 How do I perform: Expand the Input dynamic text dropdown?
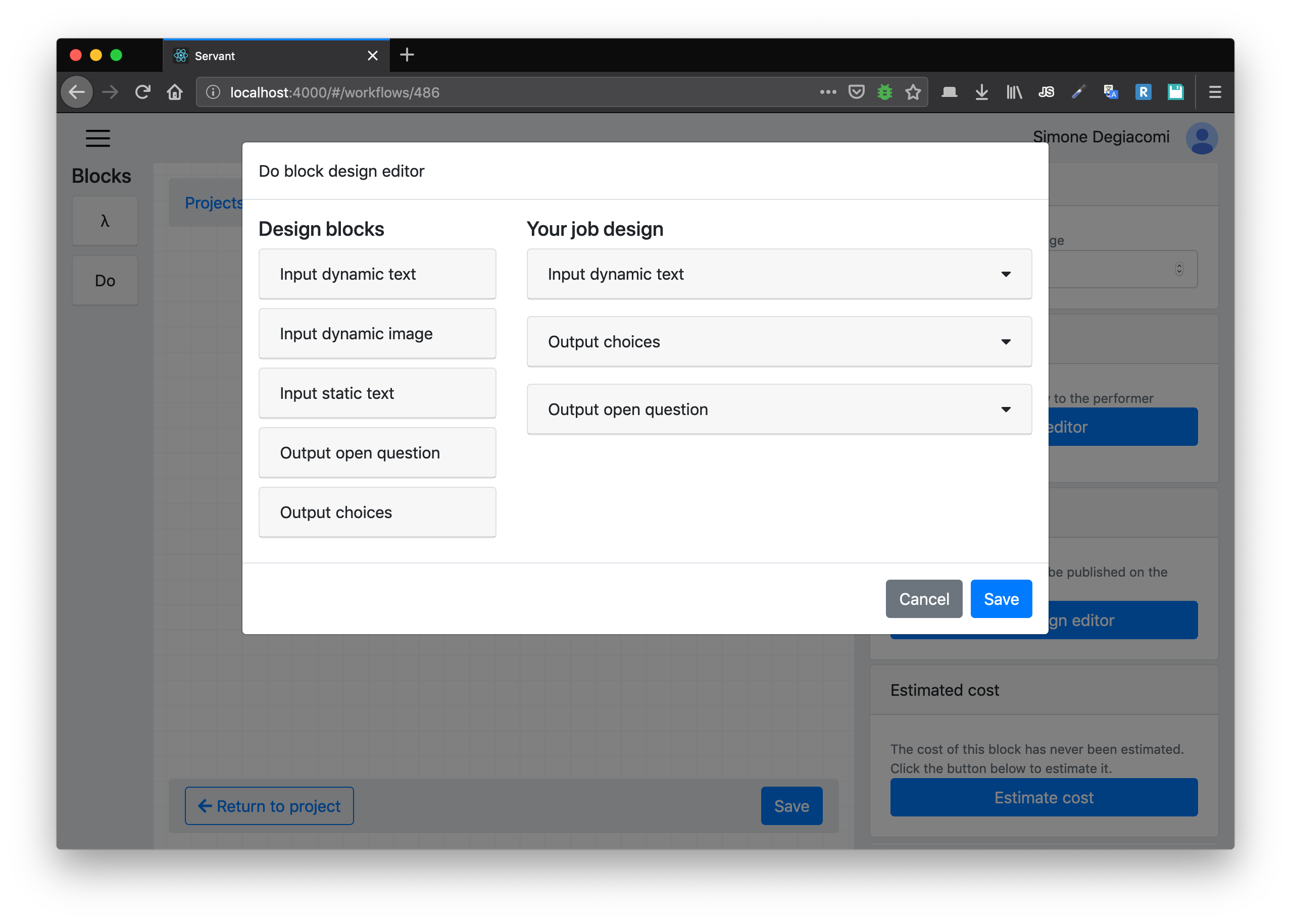tap(1005, 274)
